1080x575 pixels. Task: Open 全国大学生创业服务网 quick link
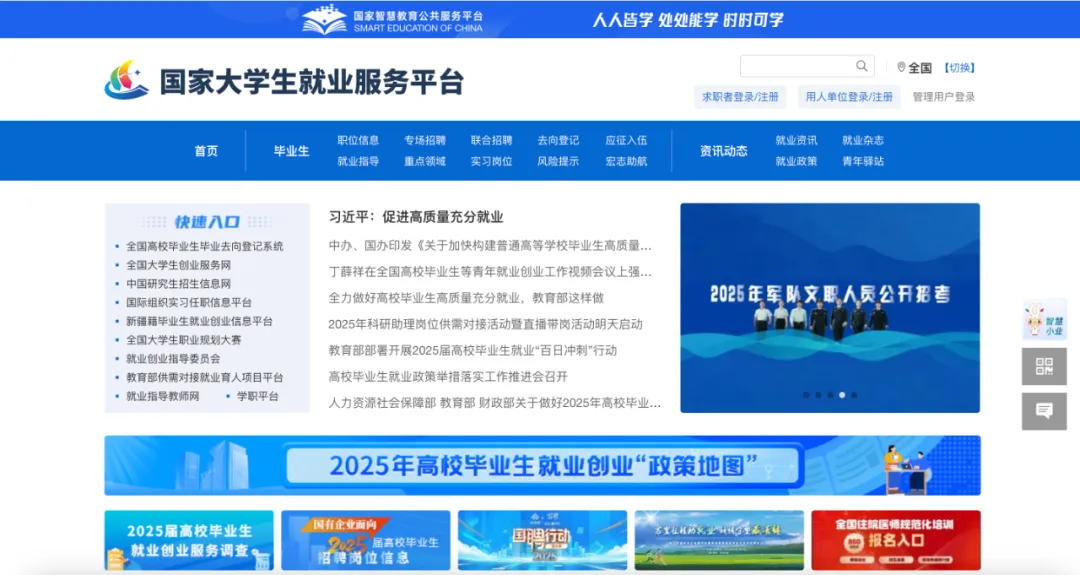click(x=178, y=265)
